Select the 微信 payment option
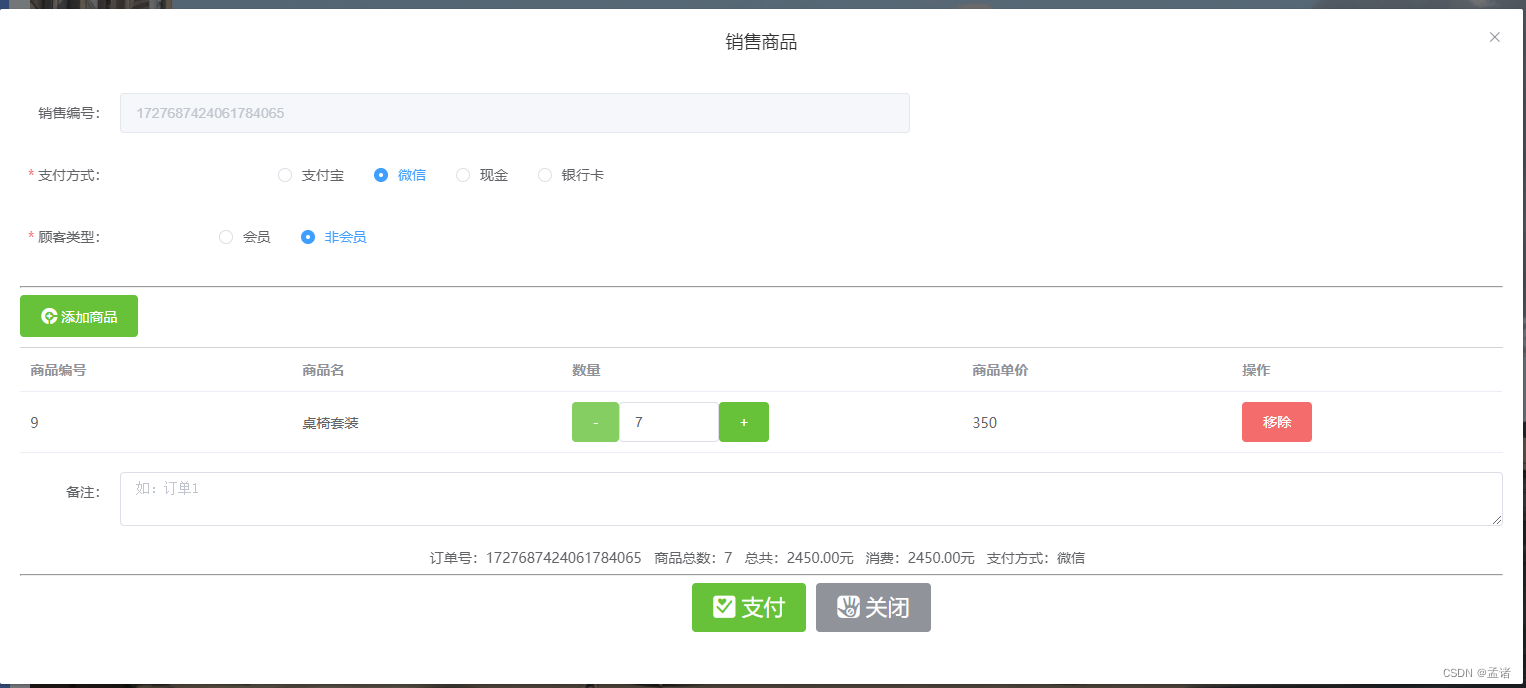The image size is (1526, 688). (x=381, y=174)
